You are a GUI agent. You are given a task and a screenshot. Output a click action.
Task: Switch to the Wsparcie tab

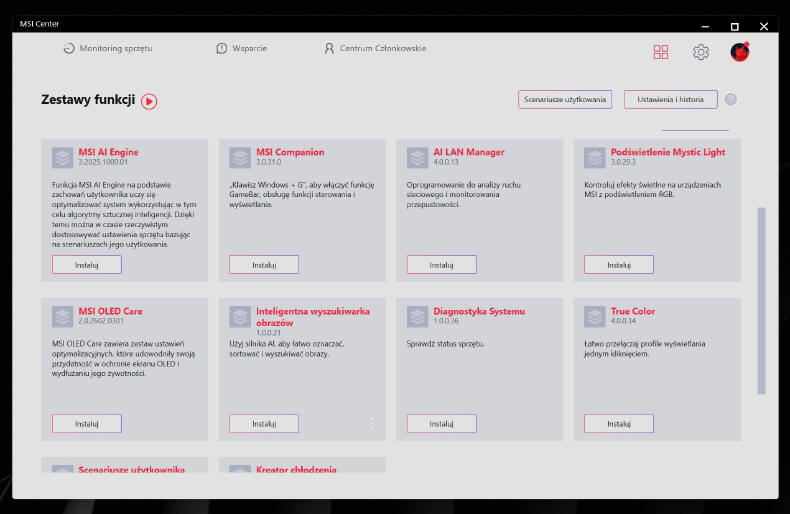pos(241,48)
